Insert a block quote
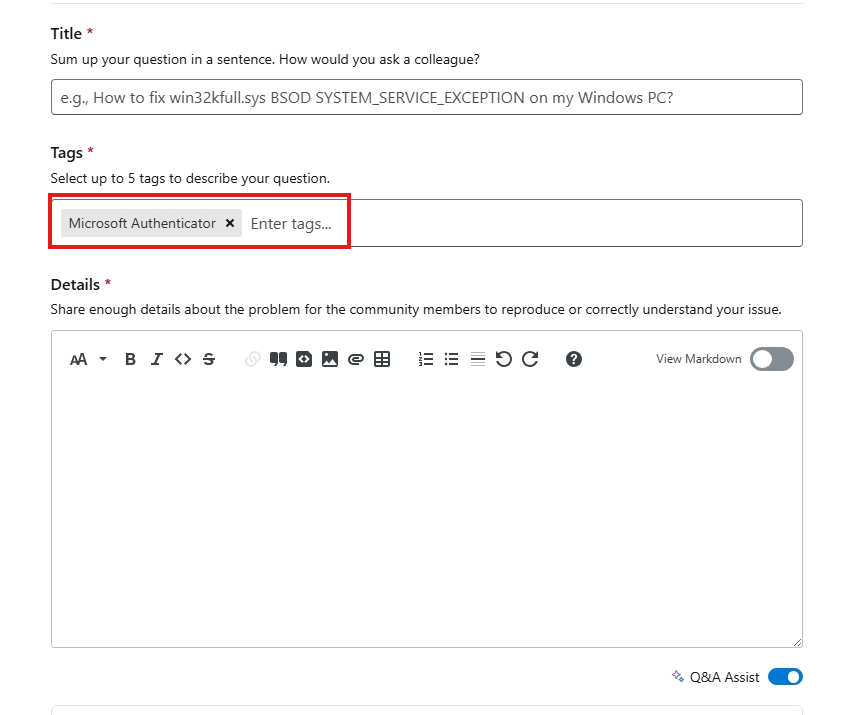 pos(278,359)
